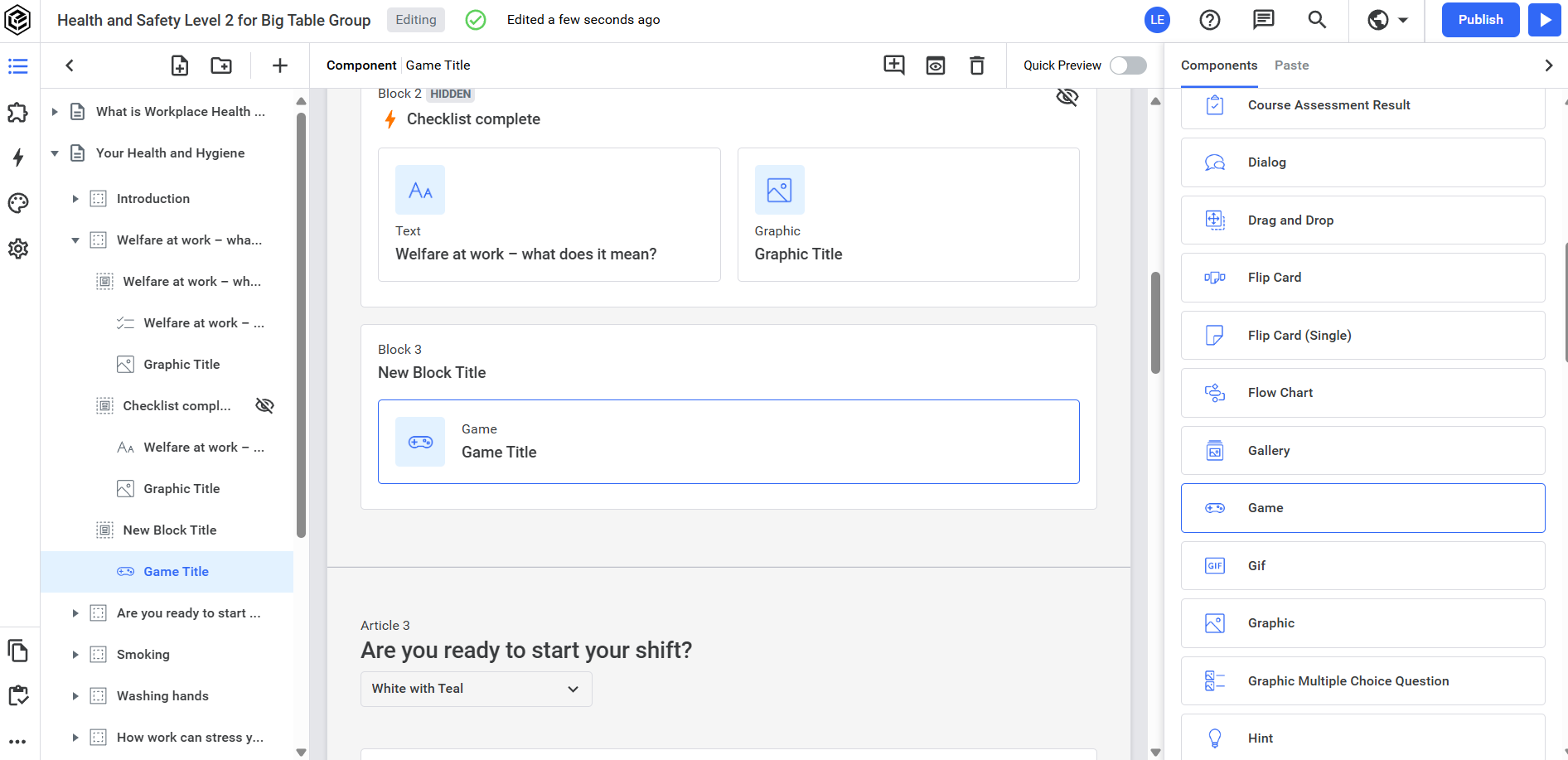Click the help question mark icon

(1210, 20)
